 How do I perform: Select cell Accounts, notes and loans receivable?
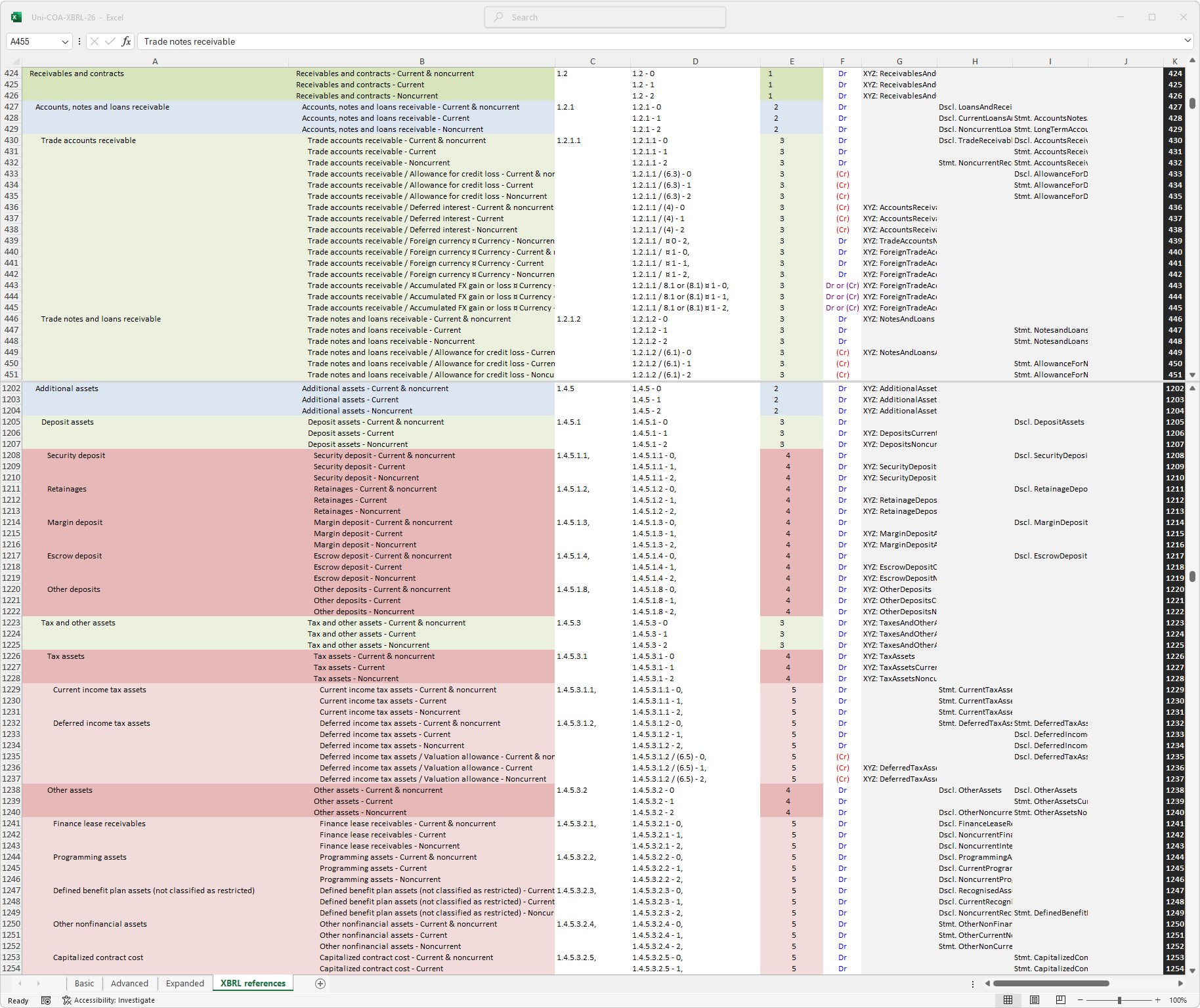(155, 107)
